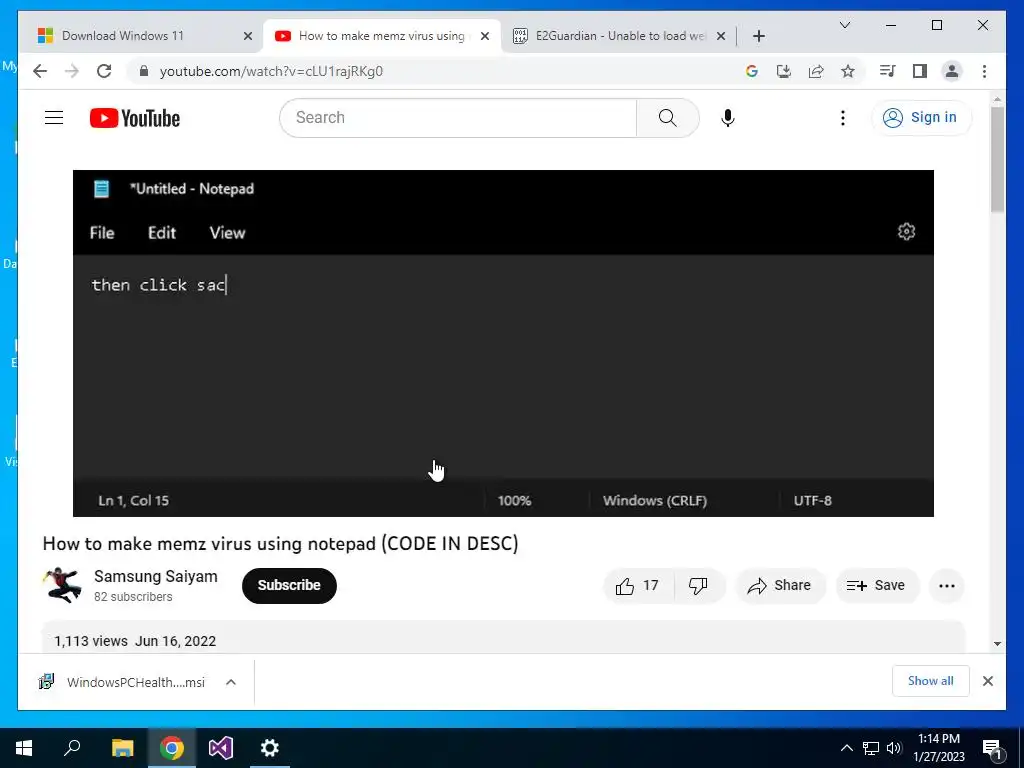Close the E2Guardian tab
The image size is (1024, 768).
[x=721, y=36]
